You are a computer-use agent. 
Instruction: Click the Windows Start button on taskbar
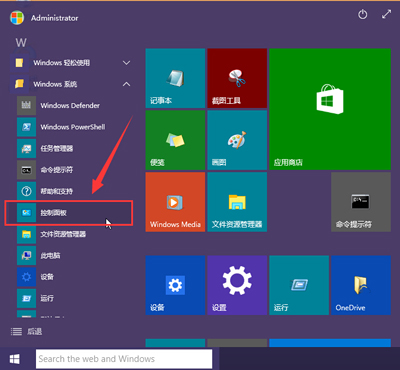point(15,359)
